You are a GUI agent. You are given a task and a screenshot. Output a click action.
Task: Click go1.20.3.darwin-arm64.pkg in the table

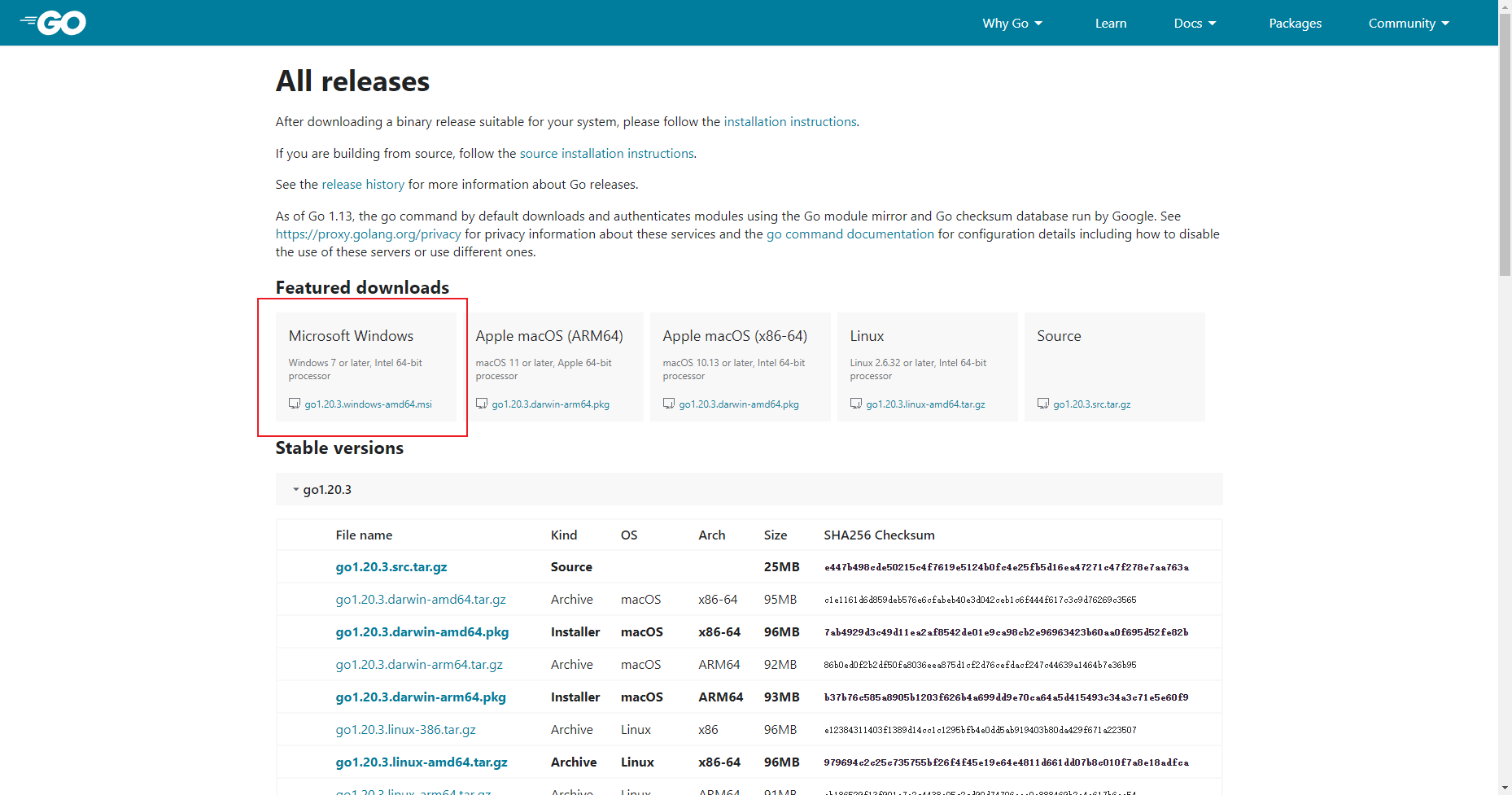tap(421, 697)
